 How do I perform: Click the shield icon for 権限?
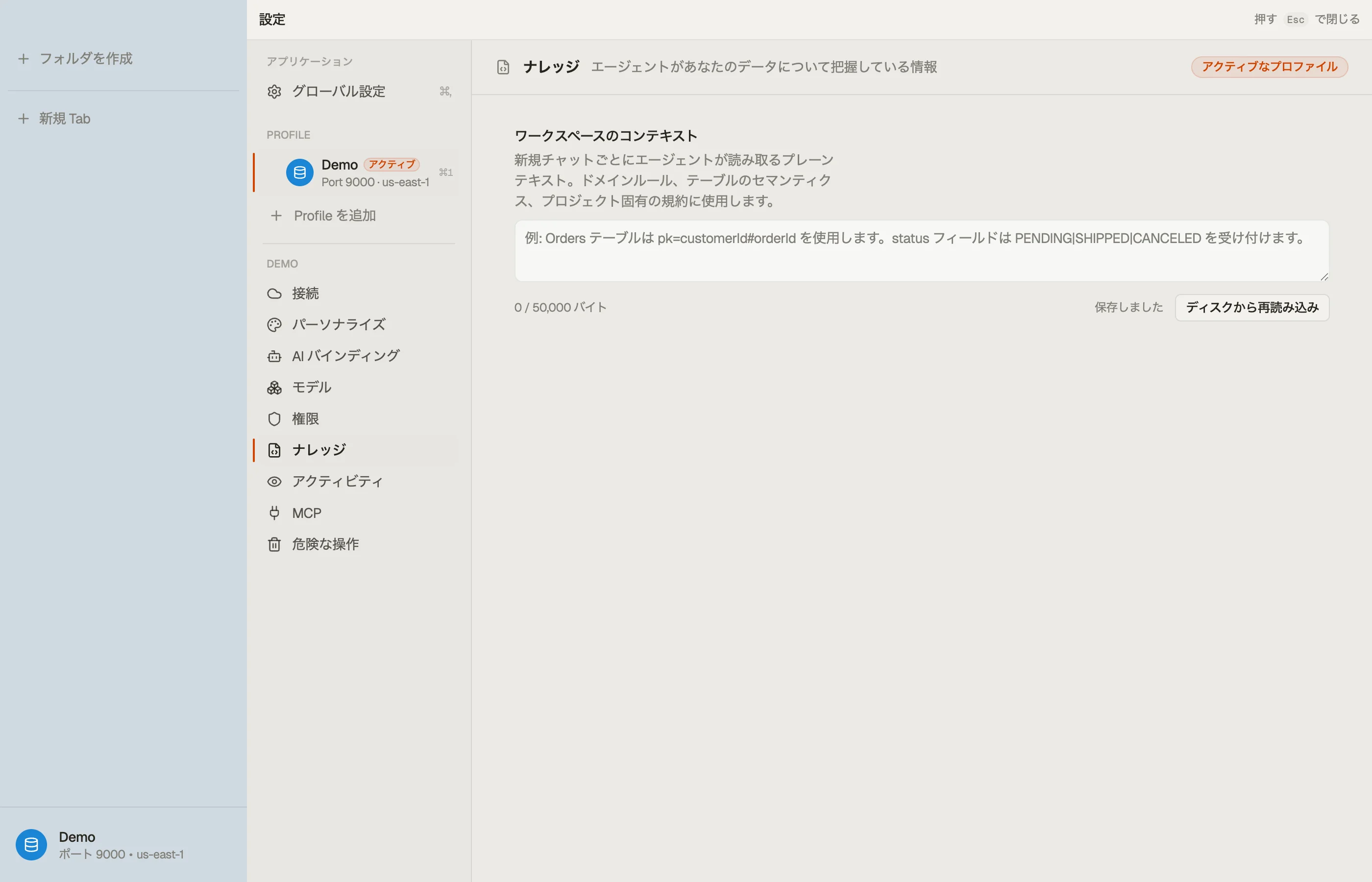(x=274, y=419)
